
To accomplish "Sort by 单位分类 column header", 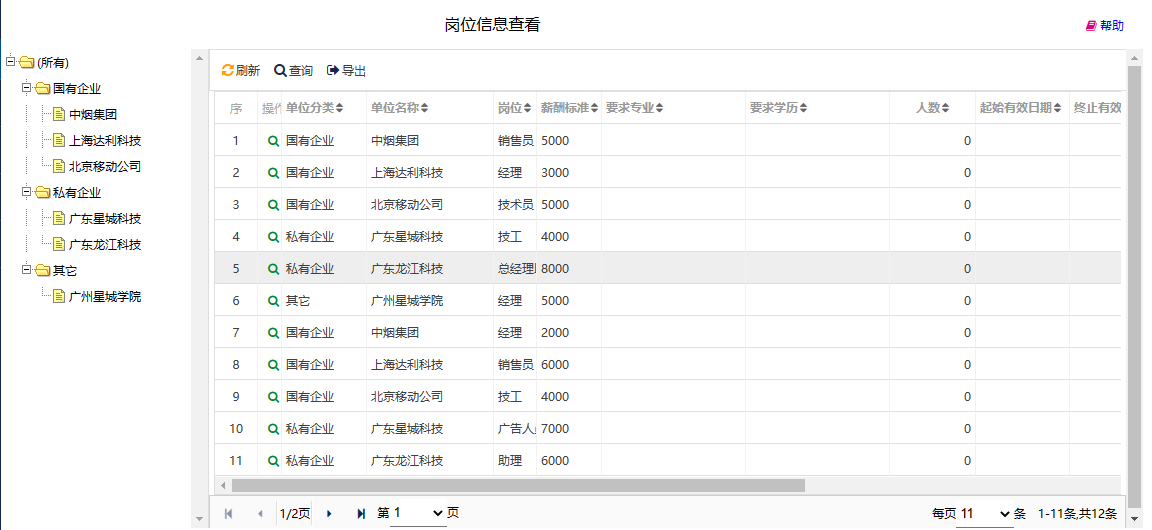I will coord(314,108).
